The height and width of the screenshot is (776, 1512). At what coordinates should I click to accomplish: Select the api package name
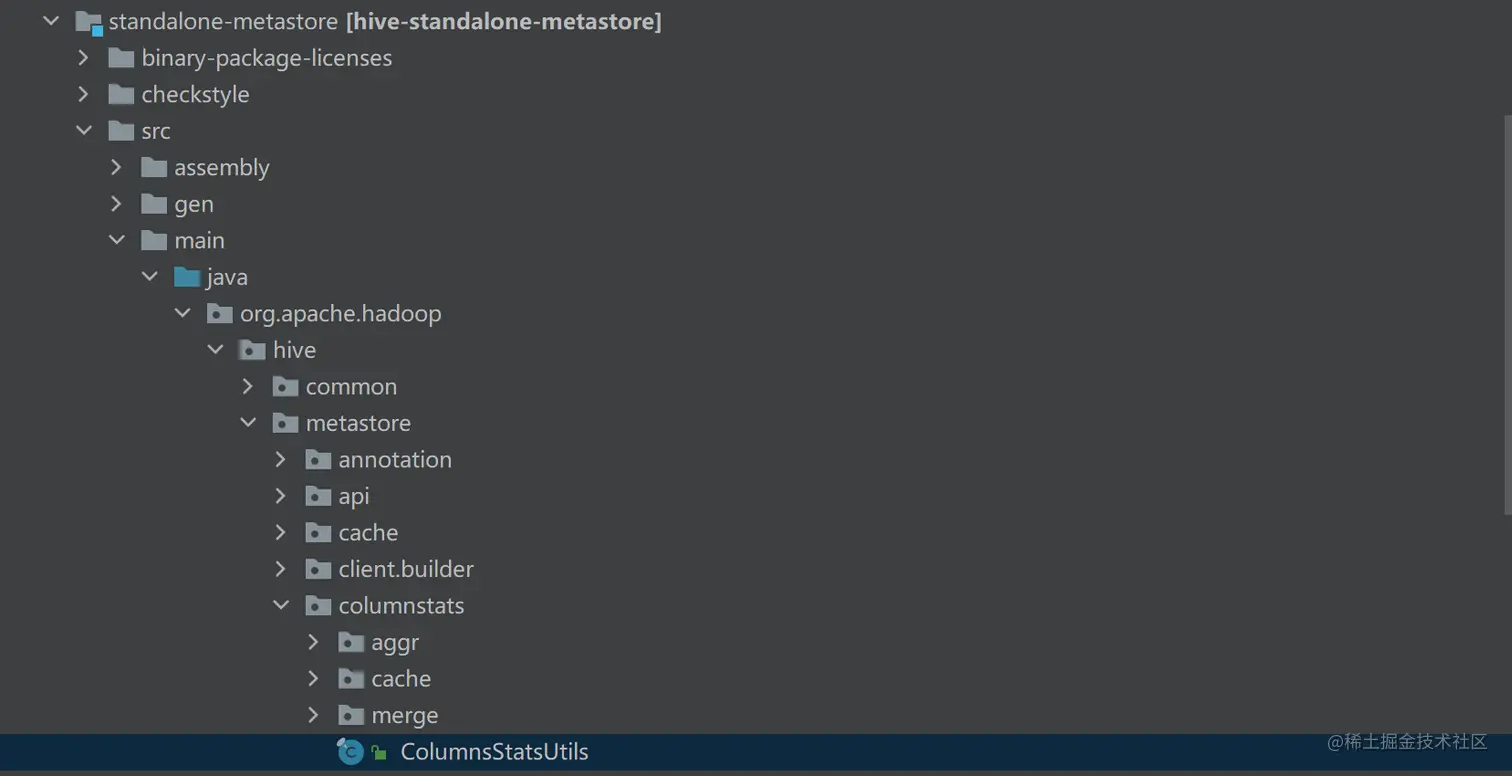[354, 497]
